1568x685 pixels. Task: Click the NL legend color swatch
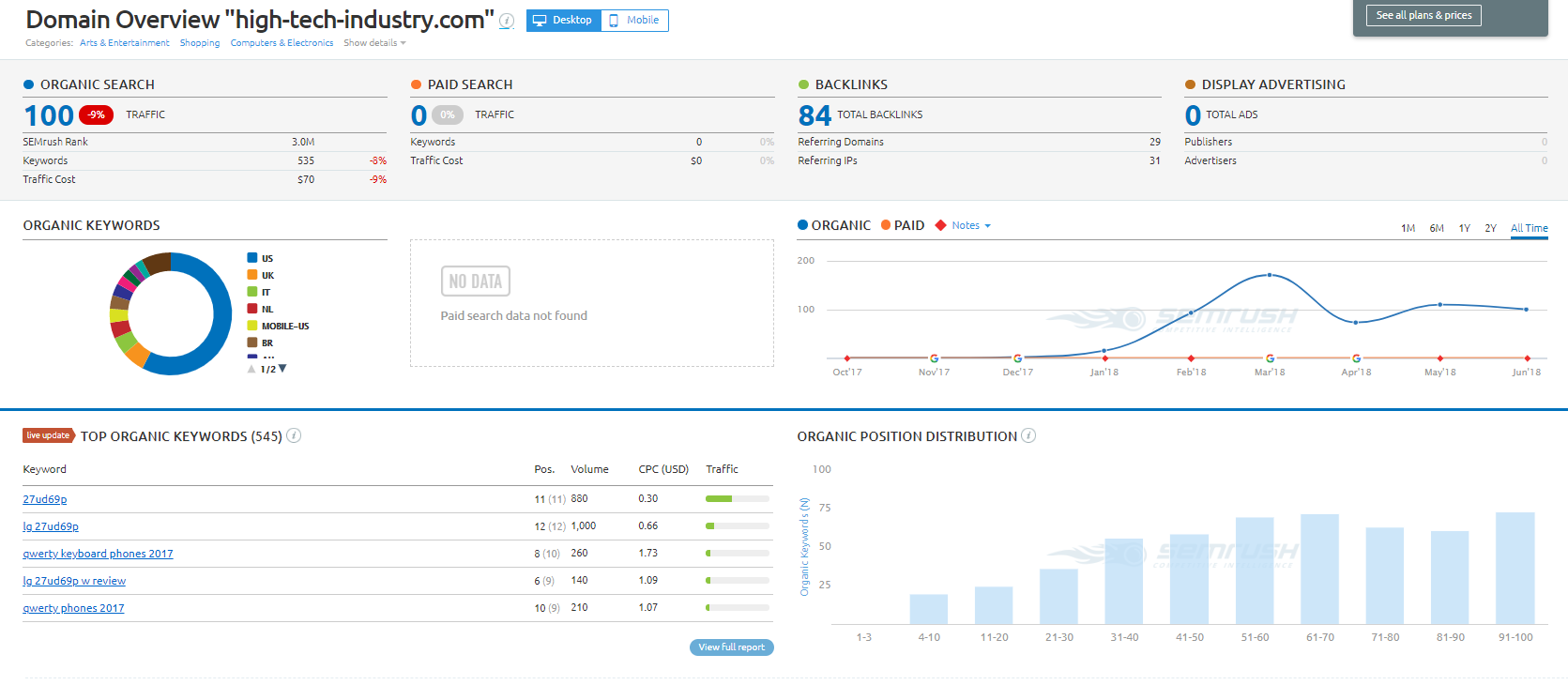(252, 309)
